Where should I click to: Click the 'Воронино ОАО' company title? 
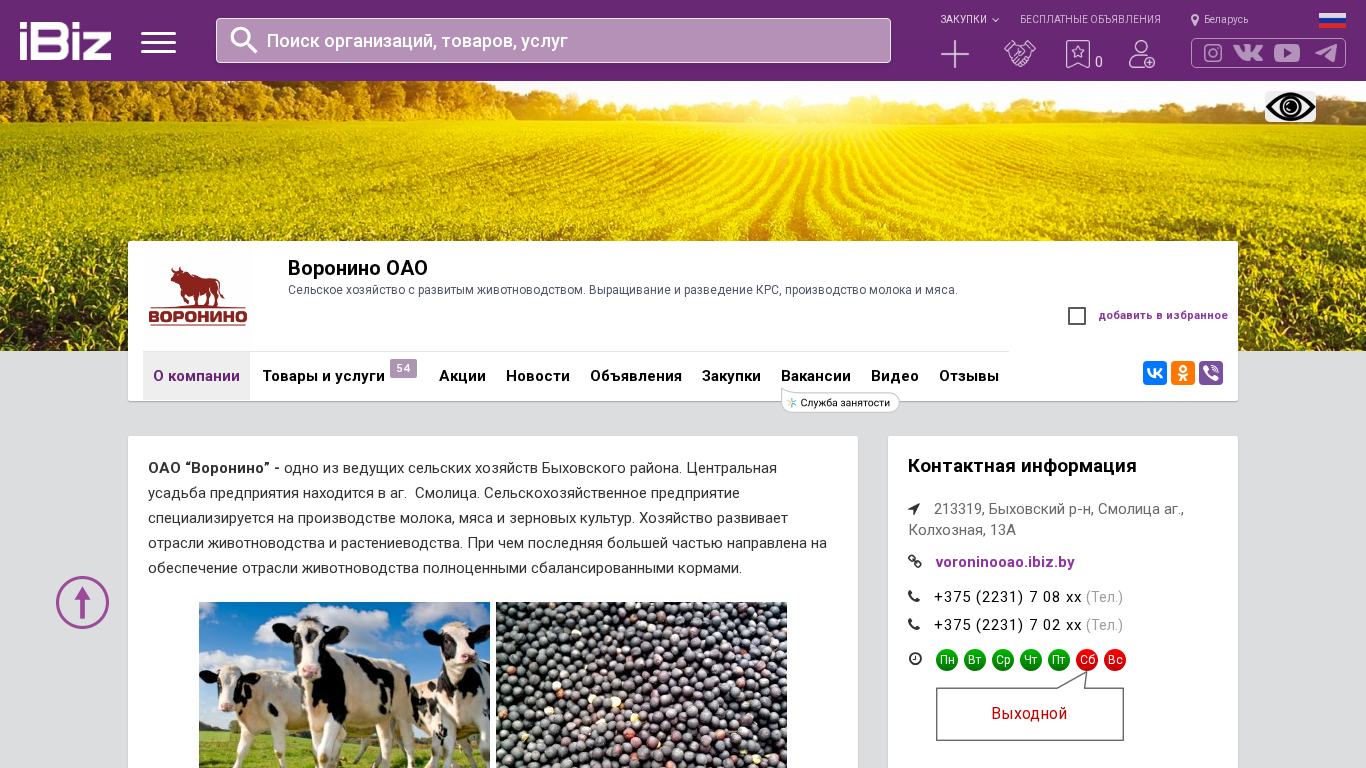358,268
